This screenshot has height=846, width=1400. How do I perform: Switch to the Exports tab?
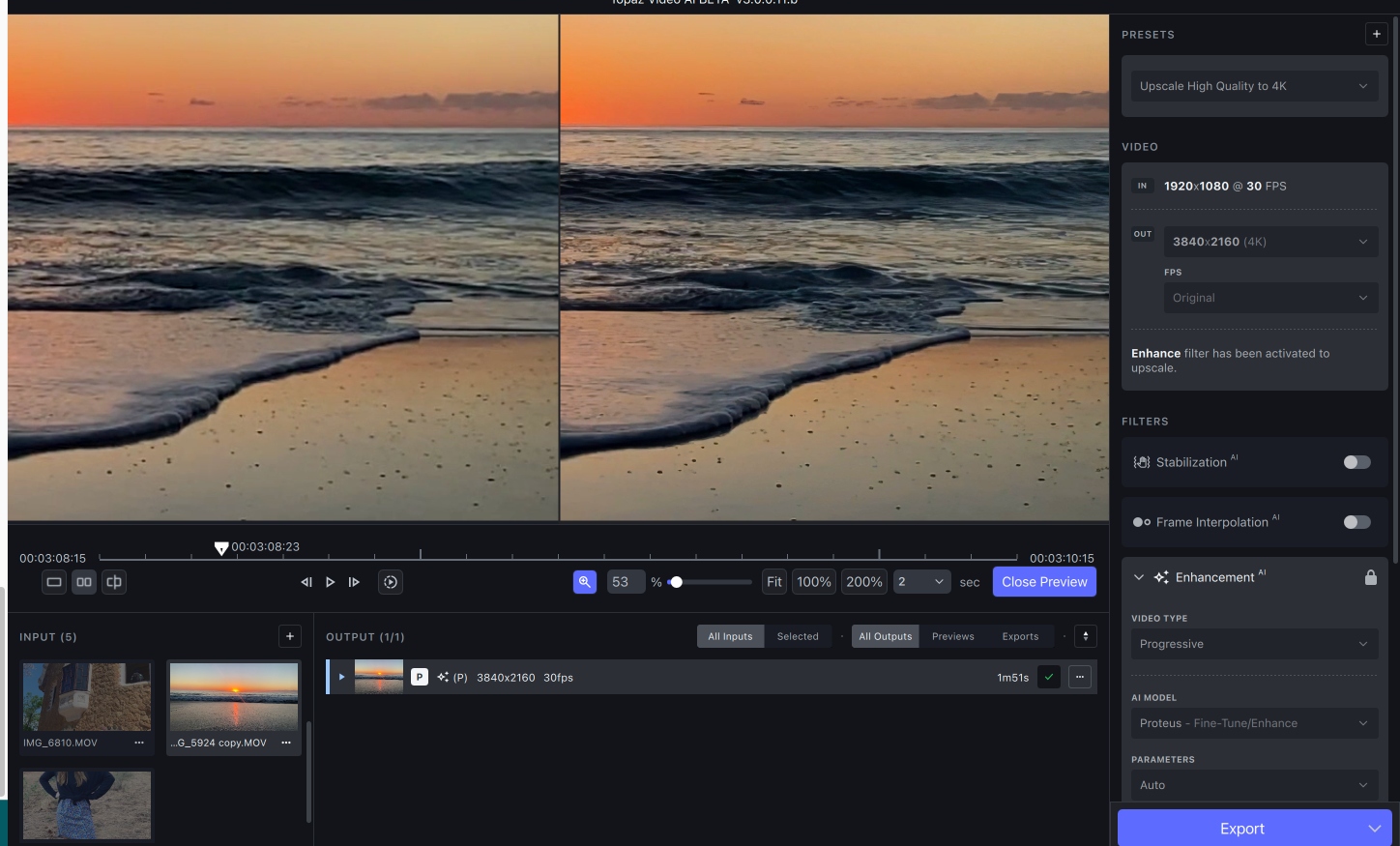point(1020,636)
